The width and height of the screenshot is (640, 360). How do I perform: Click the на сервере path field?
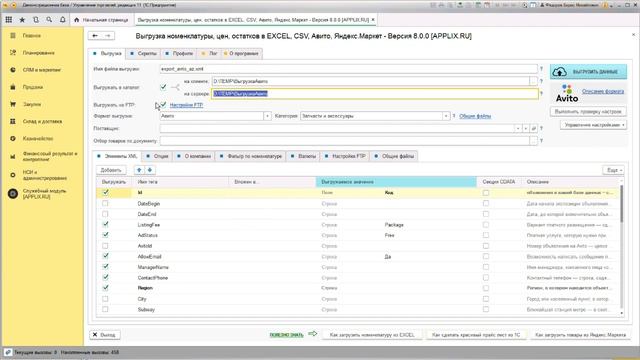(x=375, y=93)
